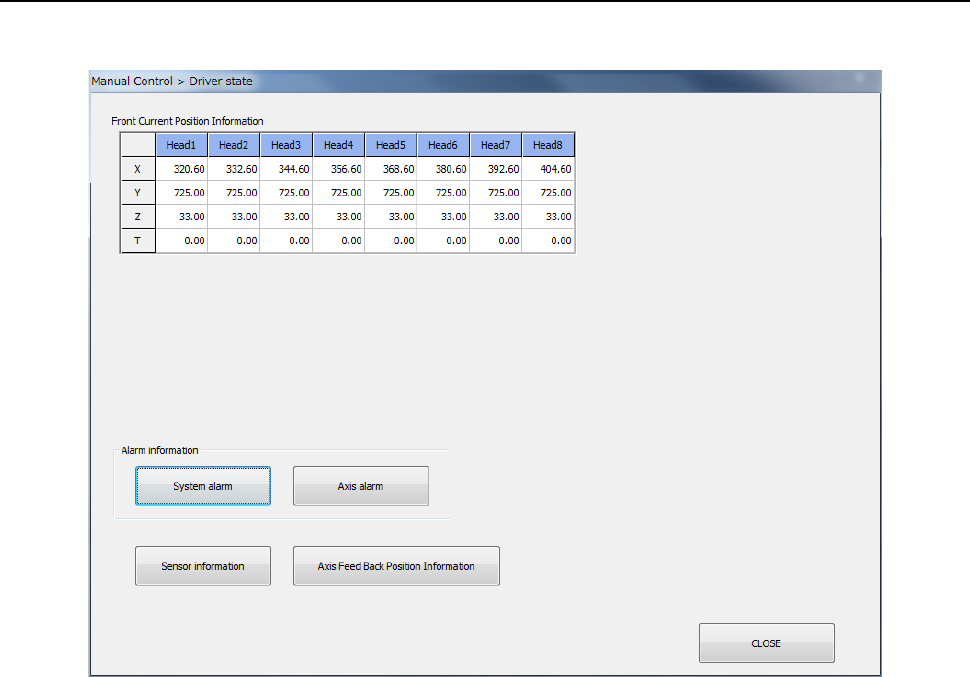
Task: Click the Head7 column header
Action: 495,146
